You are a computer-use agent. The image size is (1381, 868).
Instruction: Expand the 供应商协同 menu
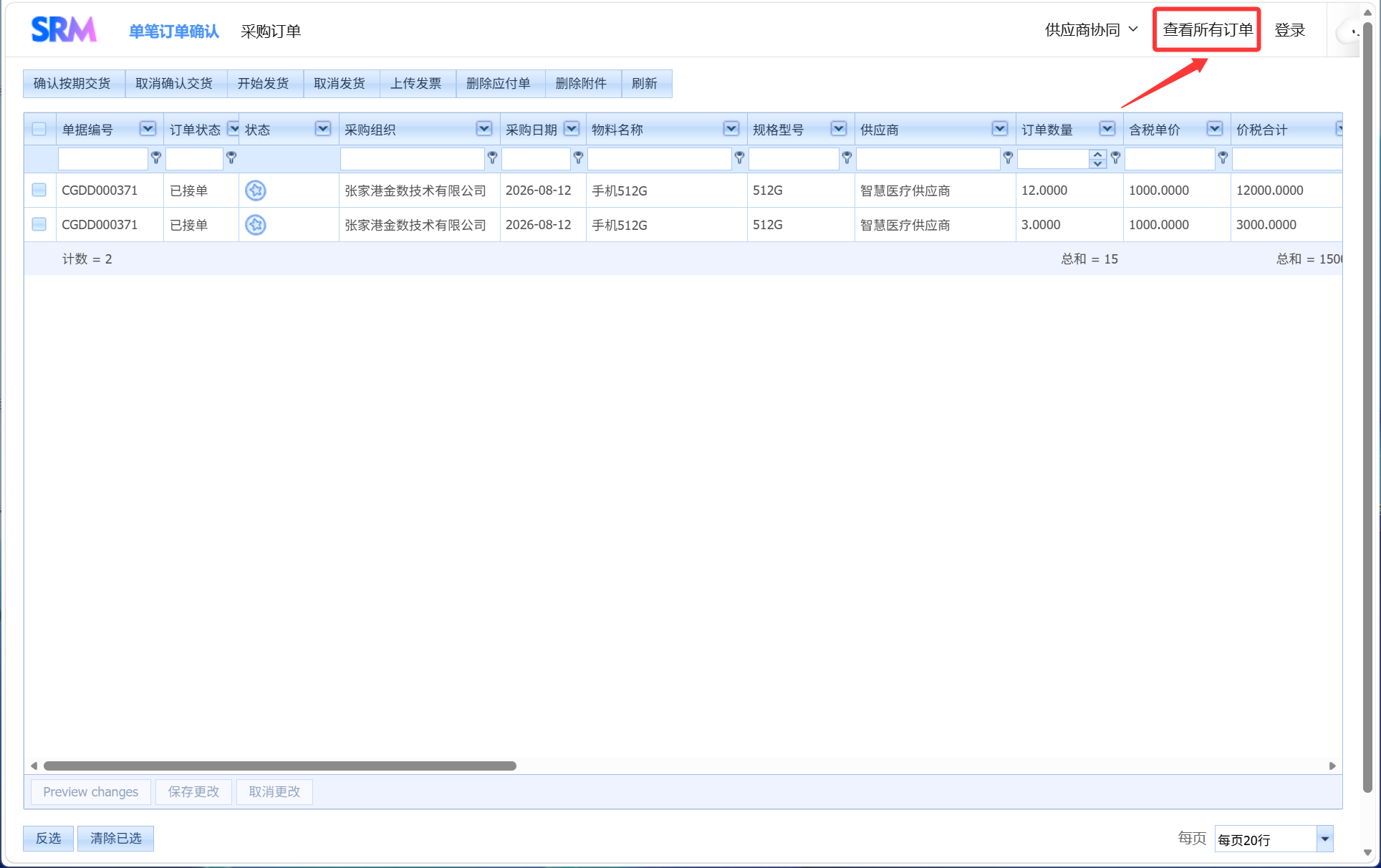pos(1091,30)
